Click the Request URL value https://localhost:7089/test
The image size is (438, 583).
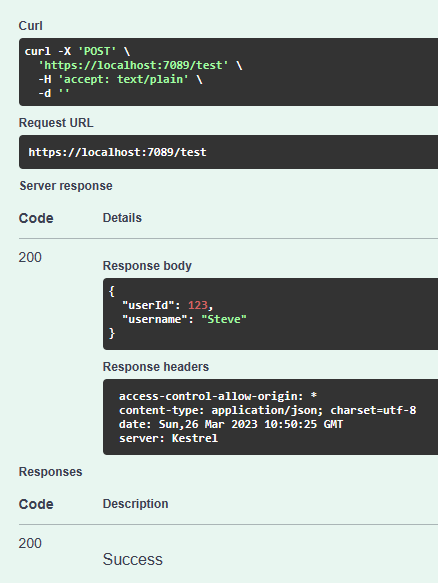pos(117,152)
